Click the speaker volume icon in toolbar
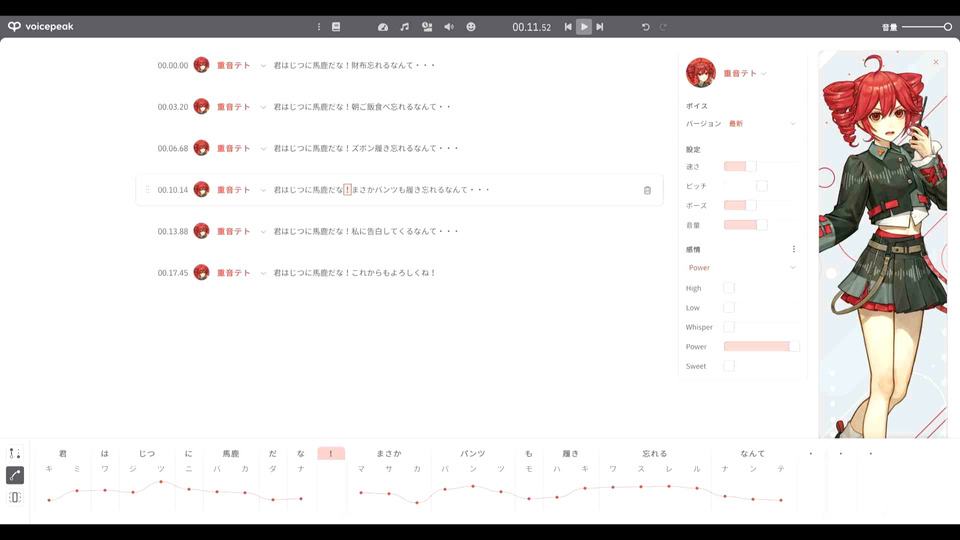 (x=449, y=27)
